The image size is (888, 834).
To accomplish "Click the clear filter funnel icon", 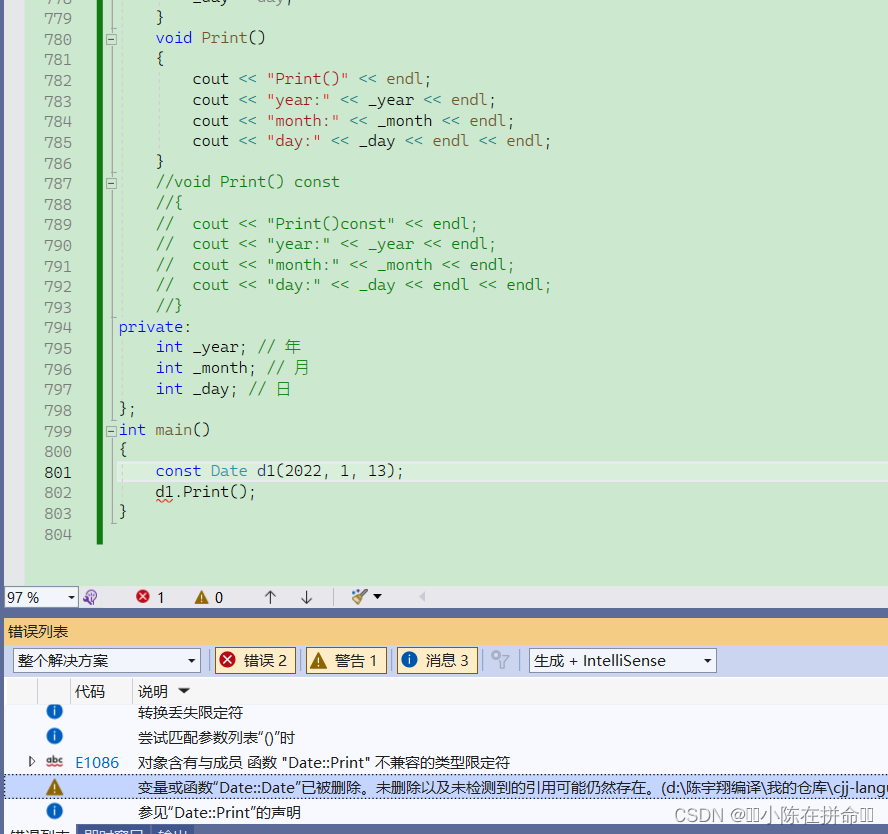I will coord(500,660).
